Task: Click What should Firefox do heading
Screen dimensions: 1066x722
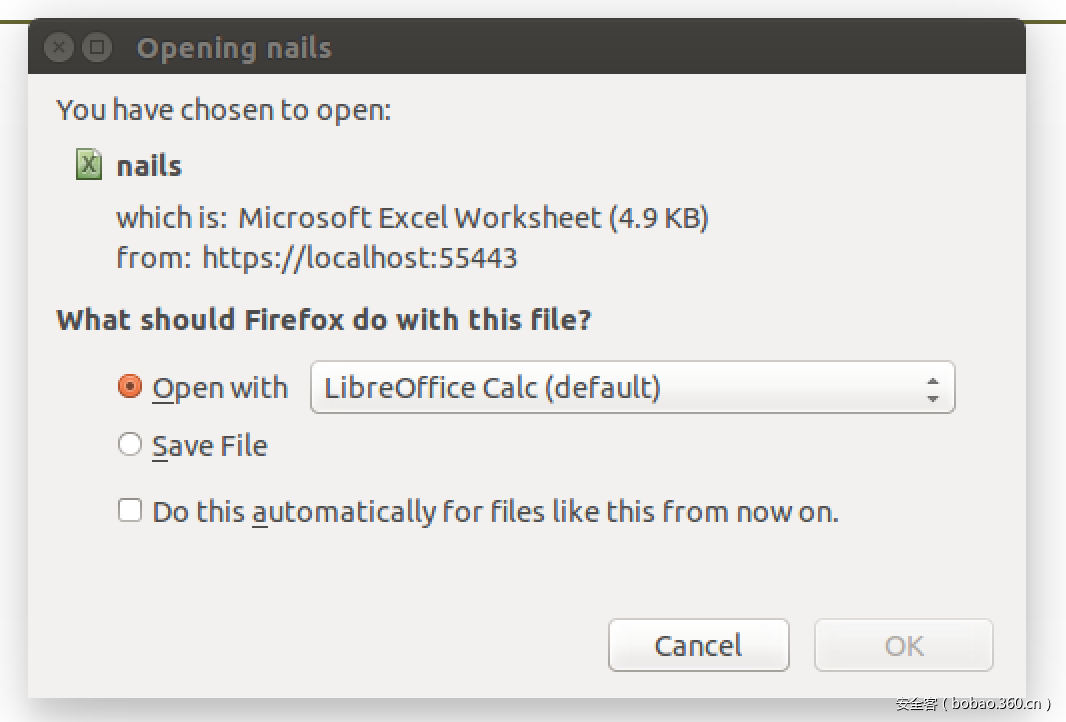Action: [x=324, y=320]
